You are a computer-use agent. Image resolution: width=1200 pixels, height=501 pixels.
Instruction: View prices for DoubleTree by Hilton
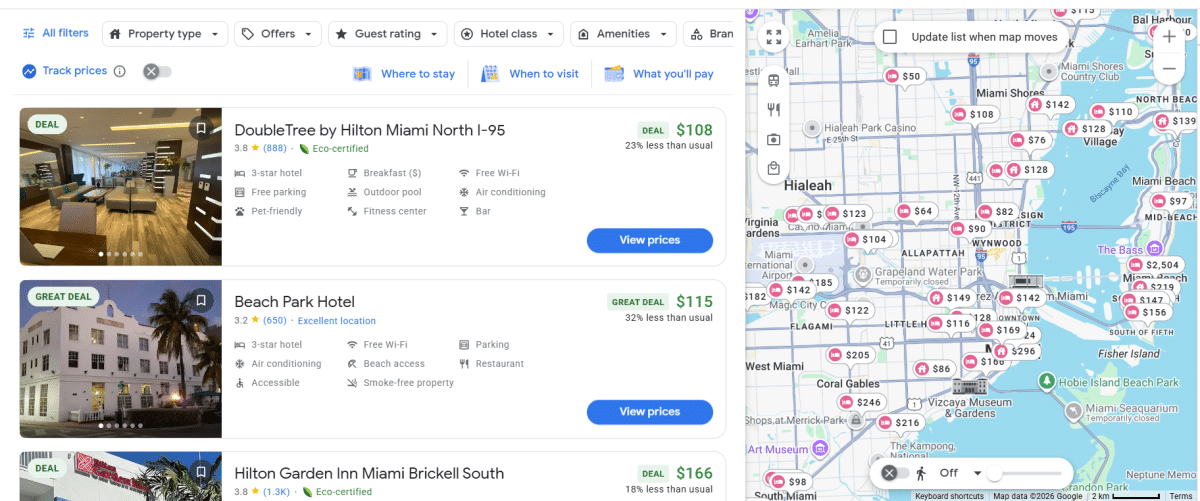click(x=649, y=240)
